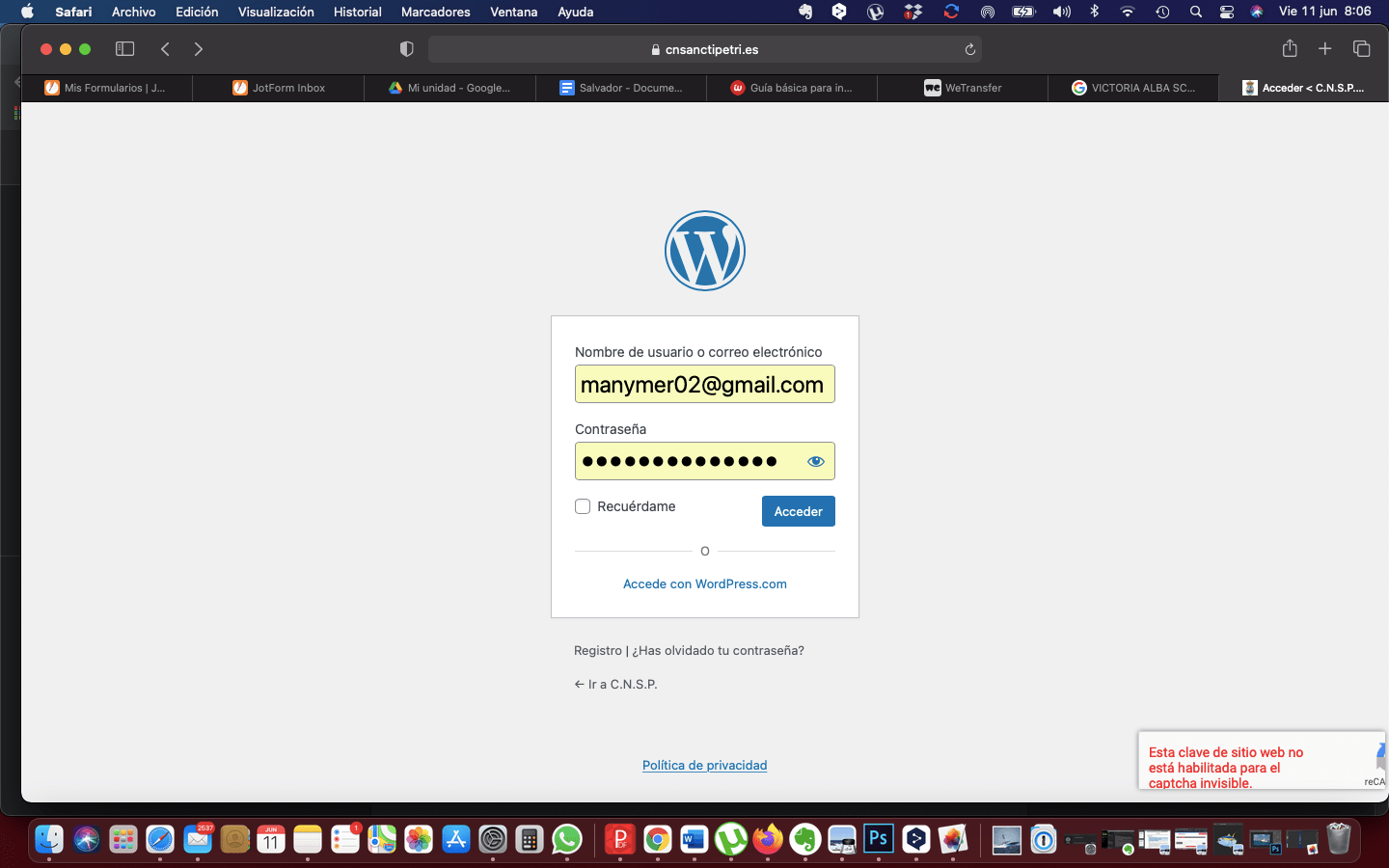
Task: Open the Historial menu
Action: [357, 12]
